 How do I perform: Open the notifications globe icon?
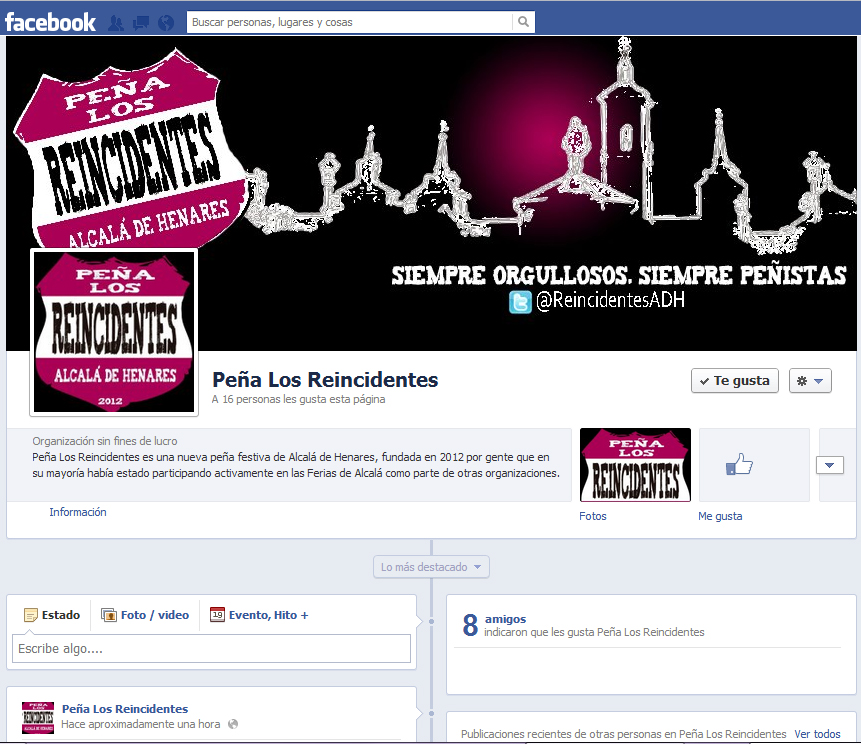166,22
